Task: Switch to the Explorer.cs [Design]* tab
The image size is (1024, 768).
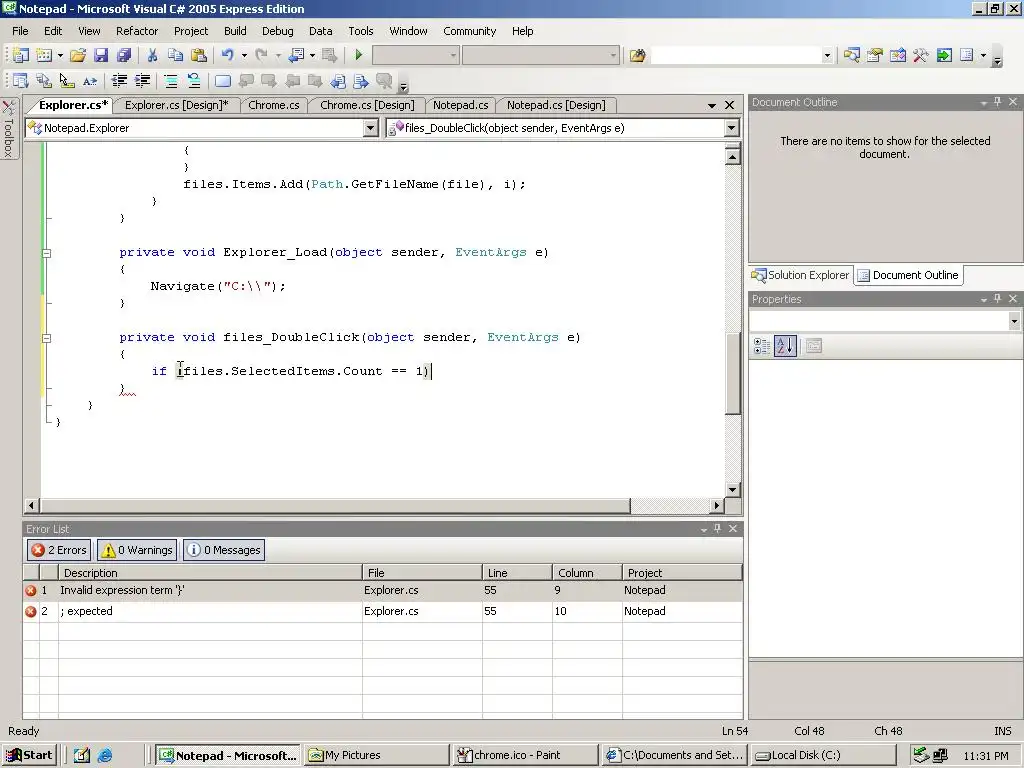Action: click(176, 105)
